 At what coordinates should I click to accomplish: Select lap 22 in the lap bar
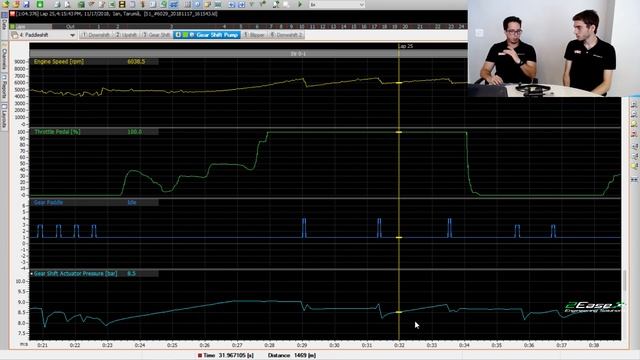438,27
